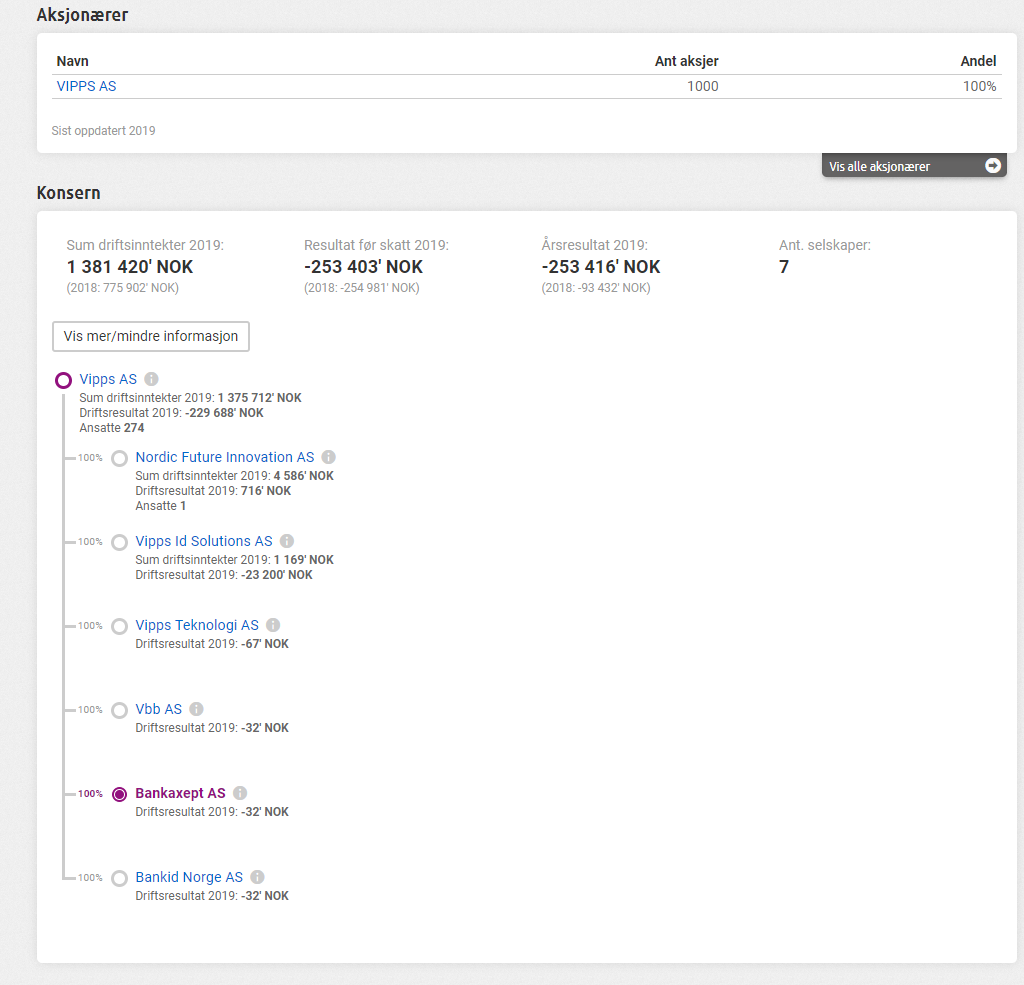Open the Vipps AS company link in tree
Image resolution: width=1024 pixels, height=985 pixels.
coord(108,379)
